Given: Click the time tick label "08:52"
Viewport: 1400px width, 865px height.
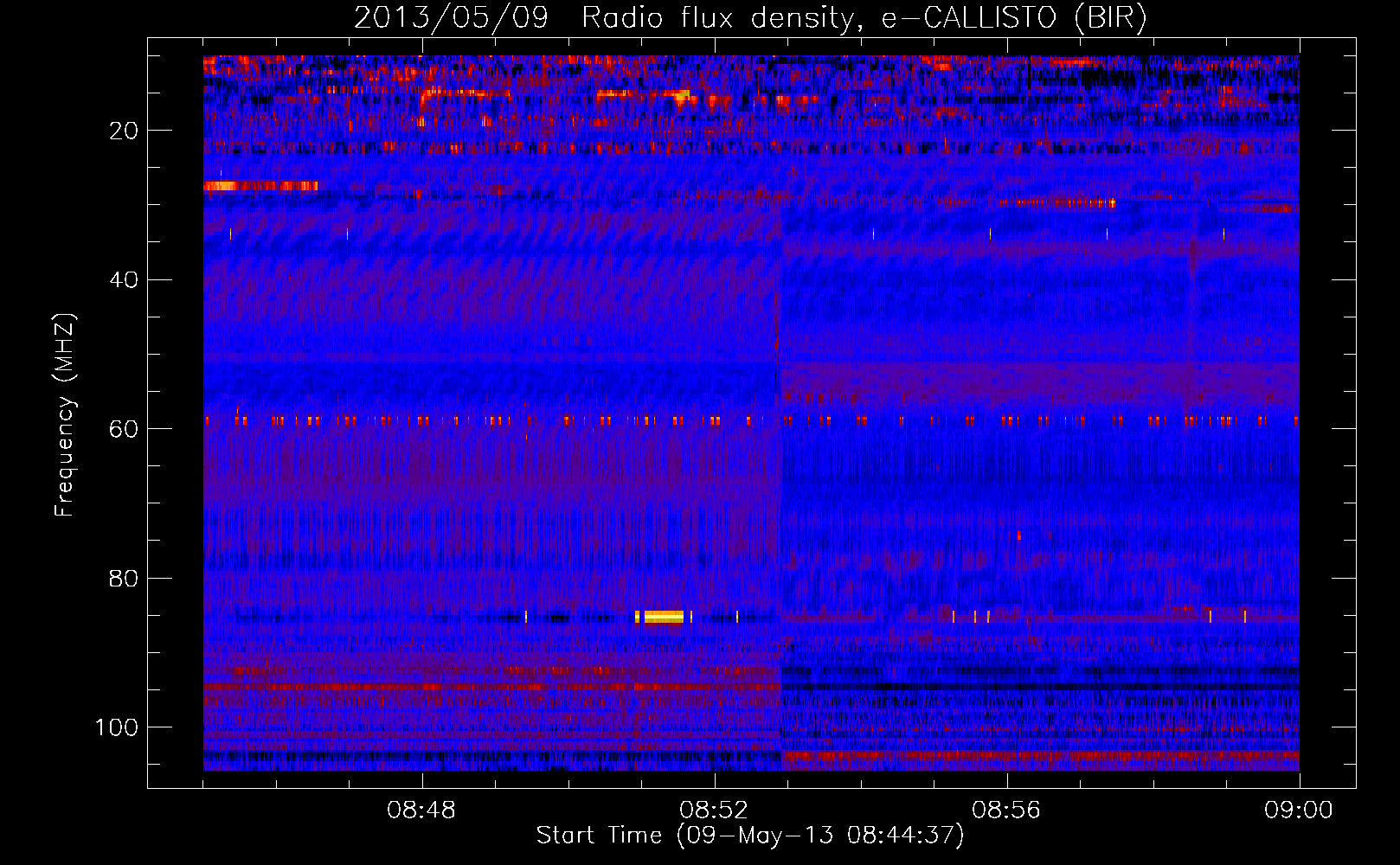Looking at the screenshot, I should click(714, 811).
